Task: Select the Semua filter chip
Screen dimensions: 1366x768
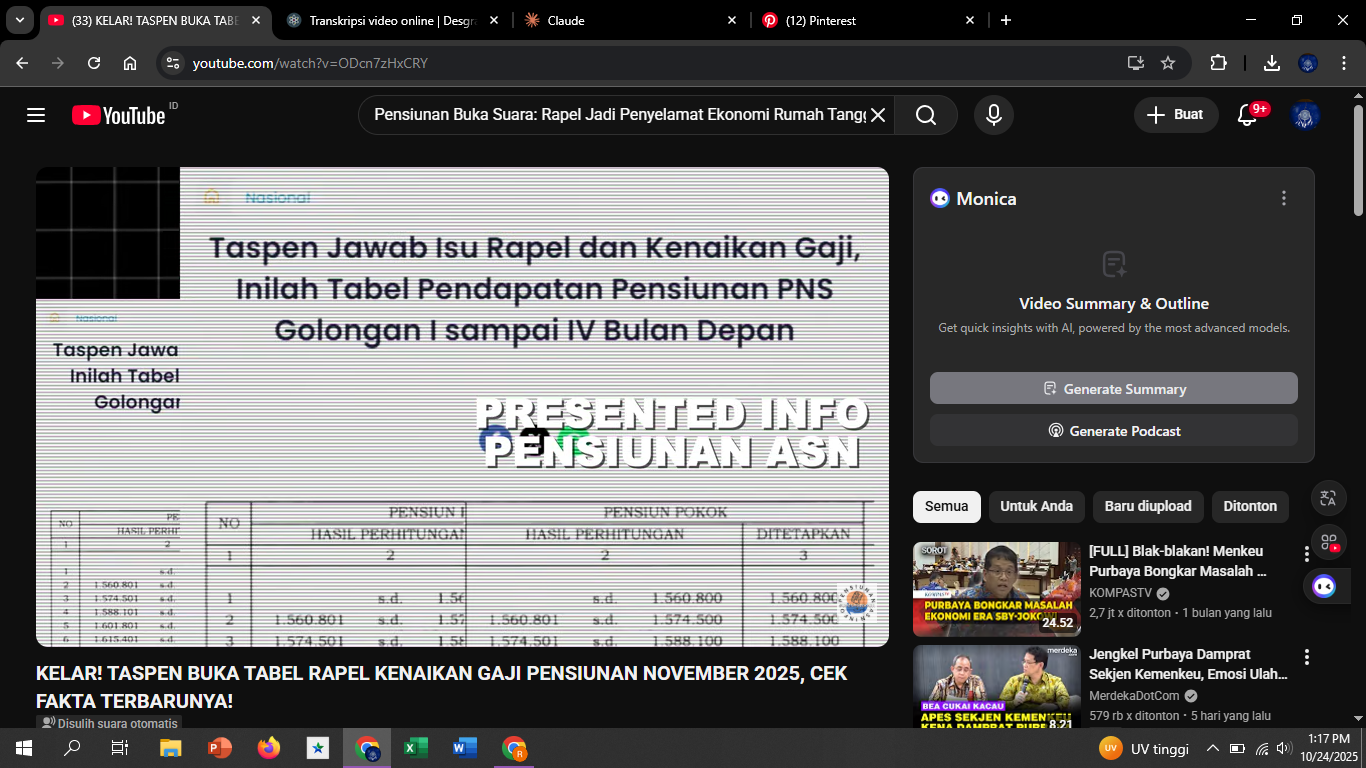Action: (x=946, y=506)
